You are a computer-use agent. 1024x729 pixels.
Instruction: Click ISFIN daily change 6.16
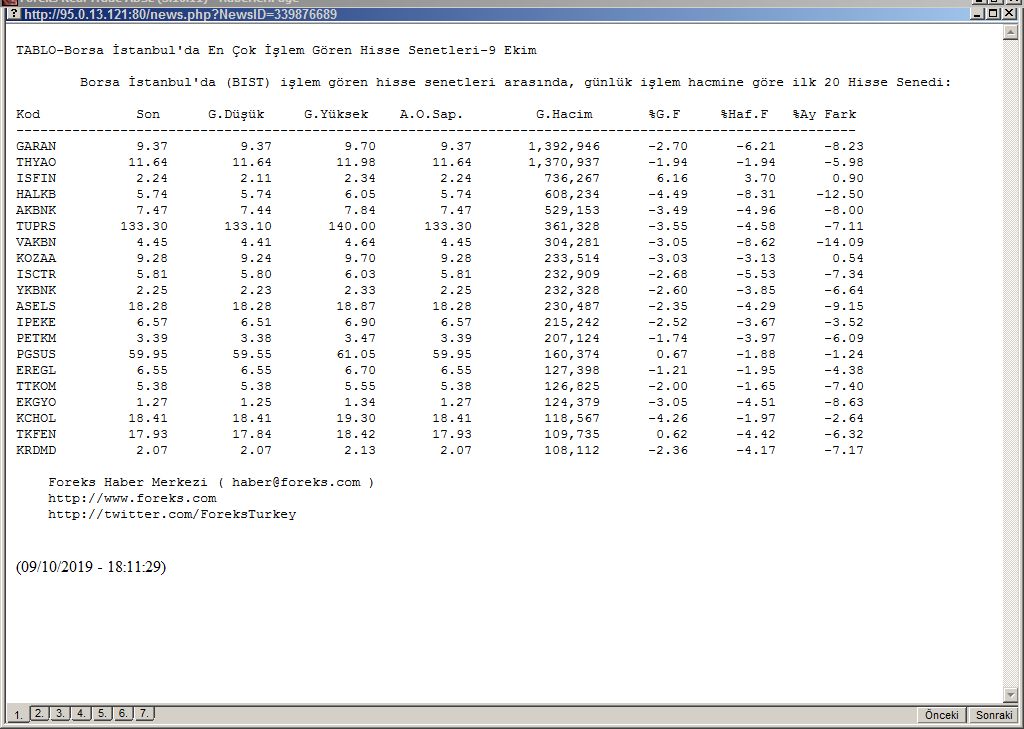673,178
